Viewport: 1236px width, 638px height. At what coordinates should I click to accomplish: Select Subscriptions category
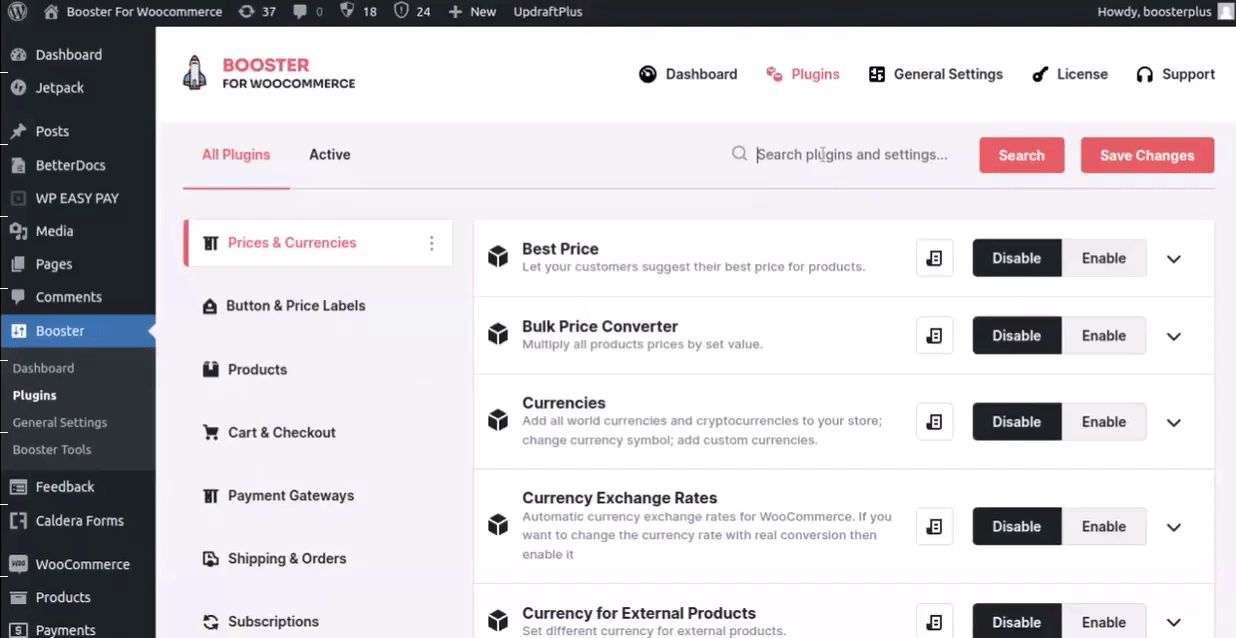point(261,621)
